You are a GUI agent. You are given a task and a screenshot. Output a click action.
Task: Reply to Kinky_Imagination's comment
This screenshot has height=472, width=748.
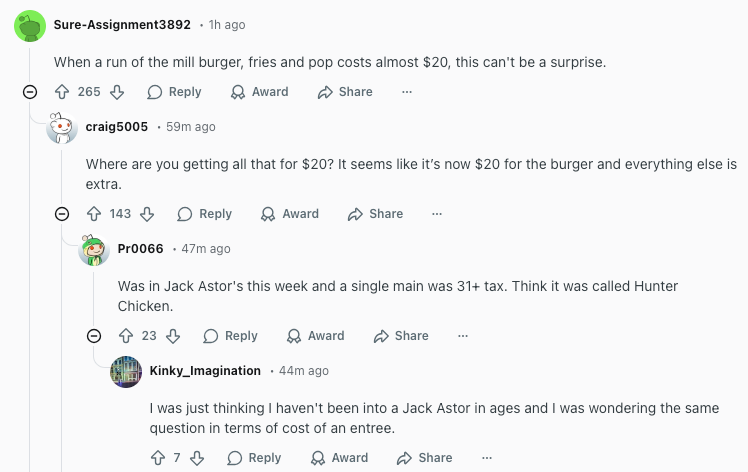254,458
